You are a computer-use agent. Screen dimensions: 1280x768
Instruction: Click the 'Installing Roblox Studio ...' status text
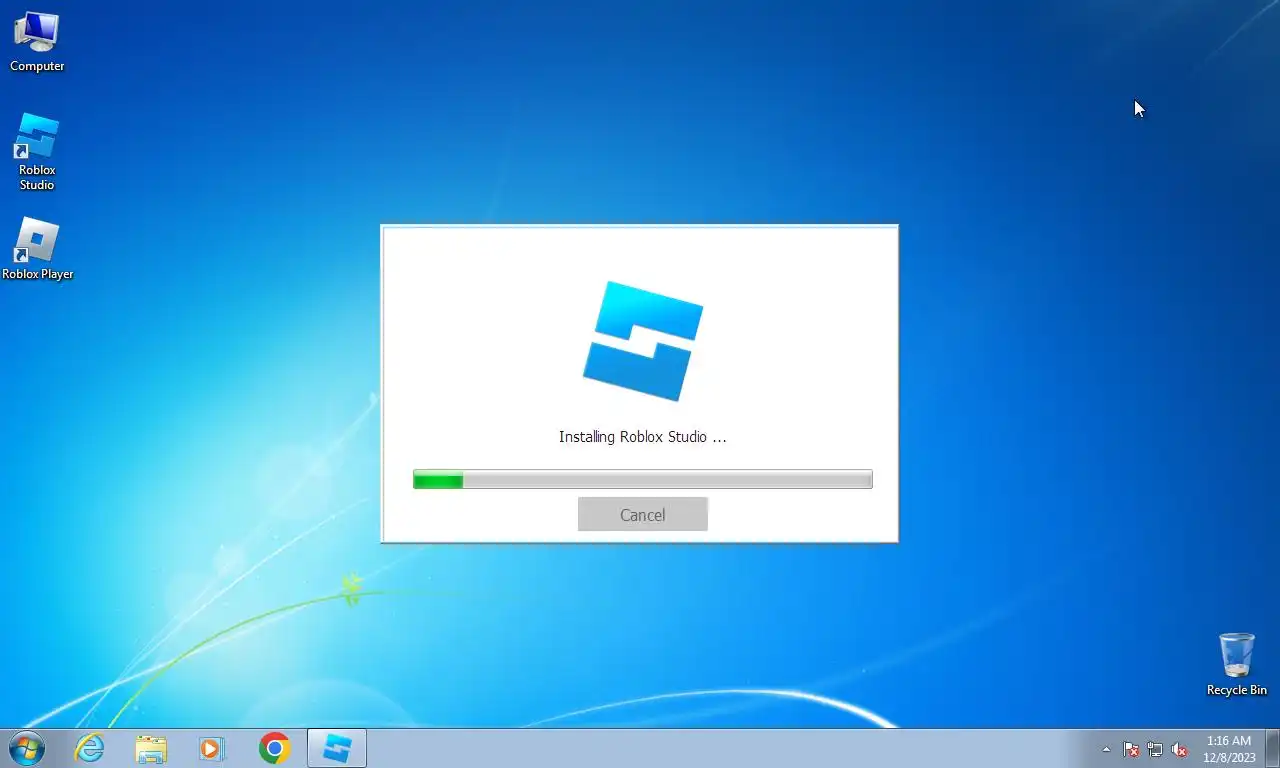pyautogui.click(x=642, y=437)
